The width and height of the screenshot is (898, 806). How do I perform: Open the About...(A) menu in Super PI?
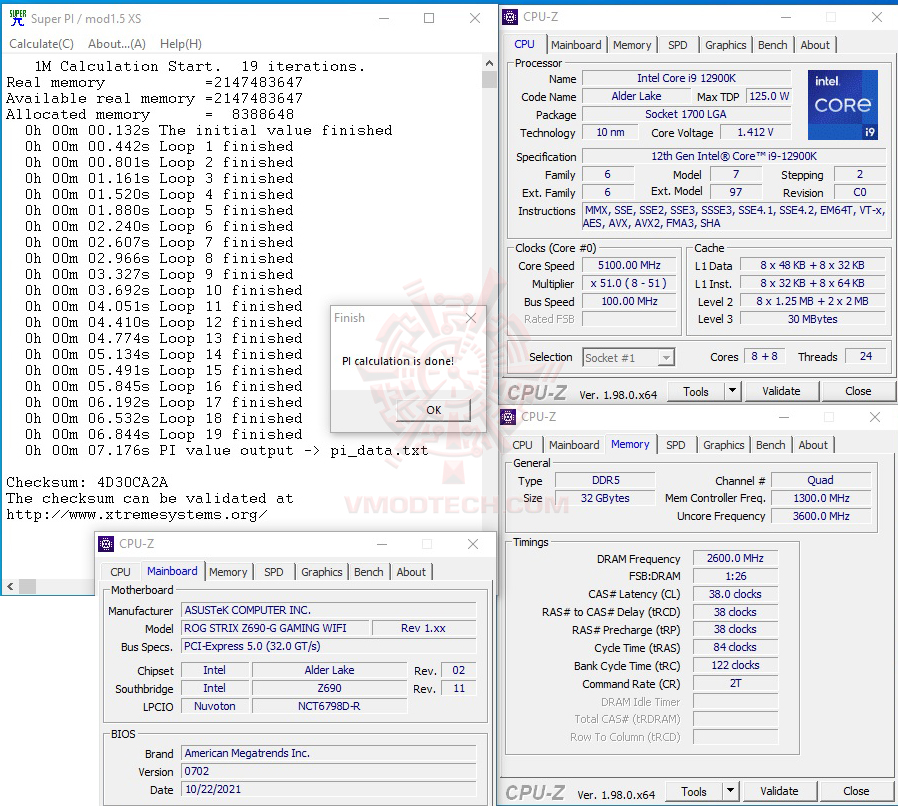coord(117,44)
